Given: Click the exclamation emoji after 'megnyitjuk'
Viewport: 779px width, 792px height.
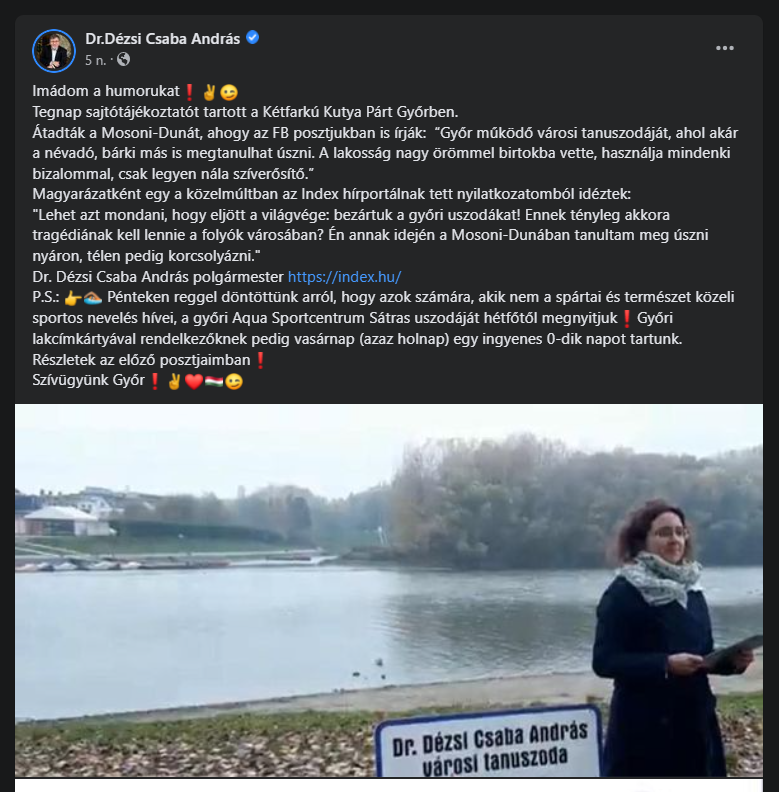Looking at the screenshot, I should [626, 319].
